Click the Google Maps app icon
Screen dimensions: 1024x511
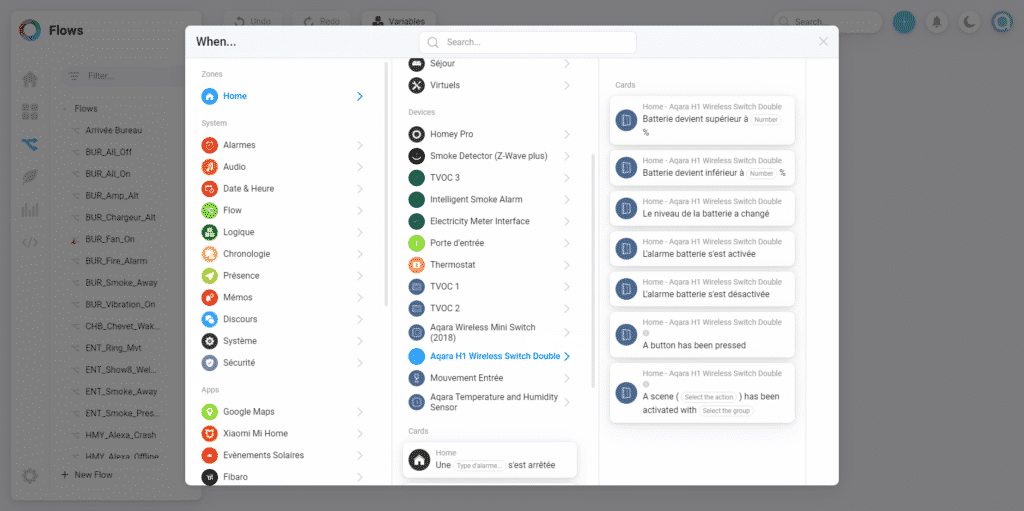pyautogui.click(x=210, y=412)
